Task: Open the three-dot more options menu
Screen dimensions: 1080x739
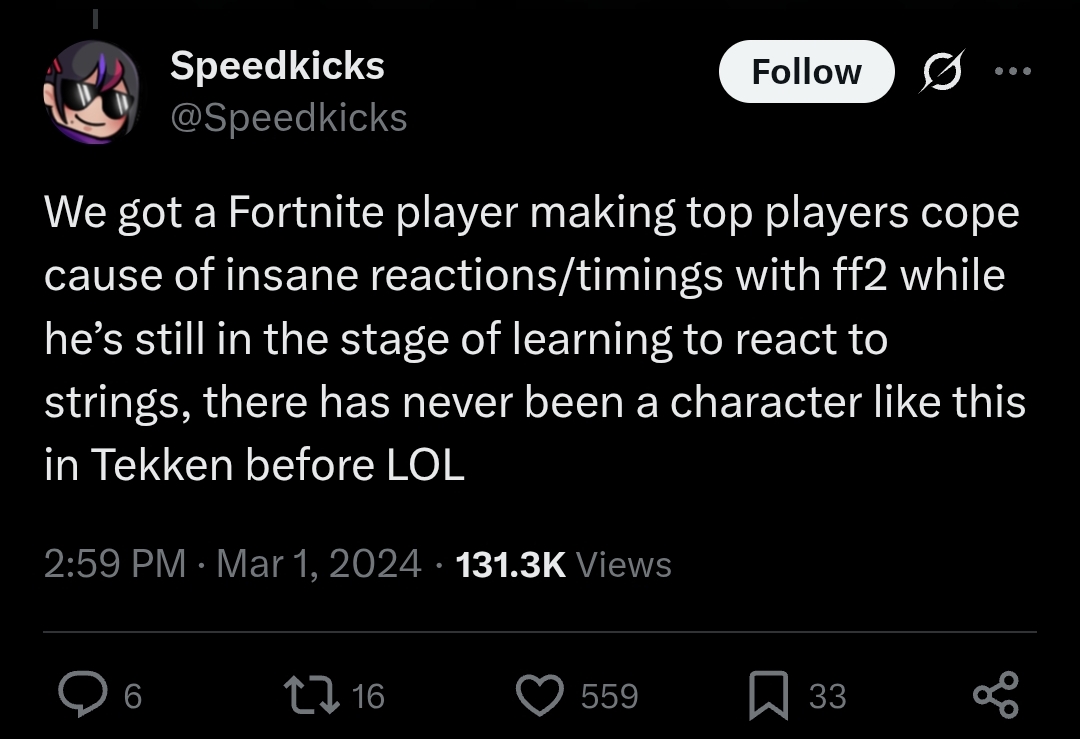Action: [x=1012, y=72]
